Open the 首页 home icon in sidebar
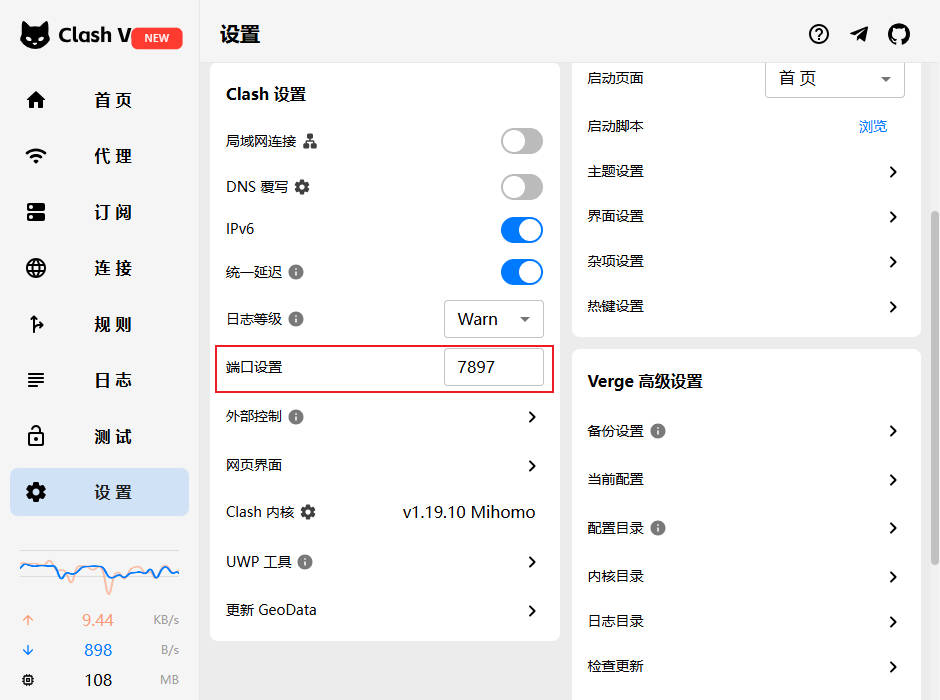Image resolution: width=940 pixels, height=700 pixels. coord(35,100)
